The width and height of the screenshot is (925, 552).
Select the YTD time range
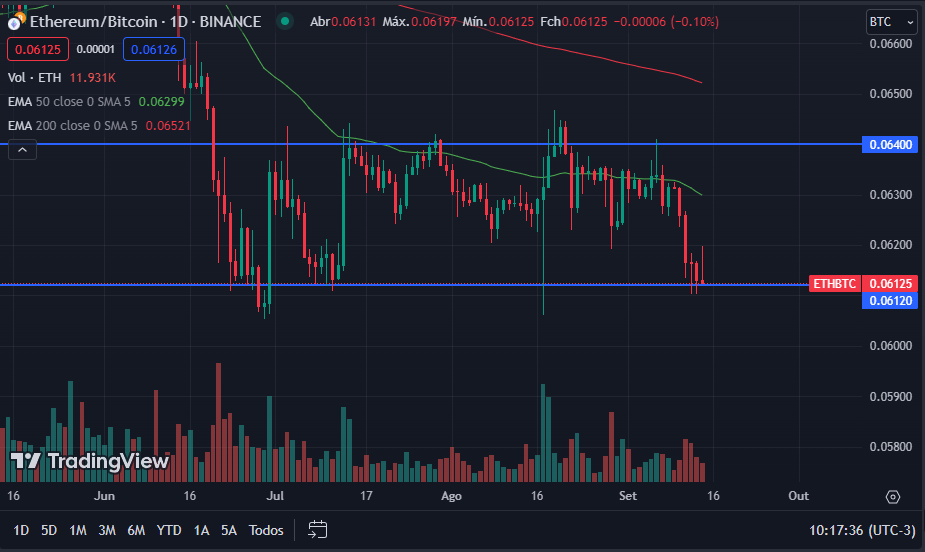(x=169, y=530)
